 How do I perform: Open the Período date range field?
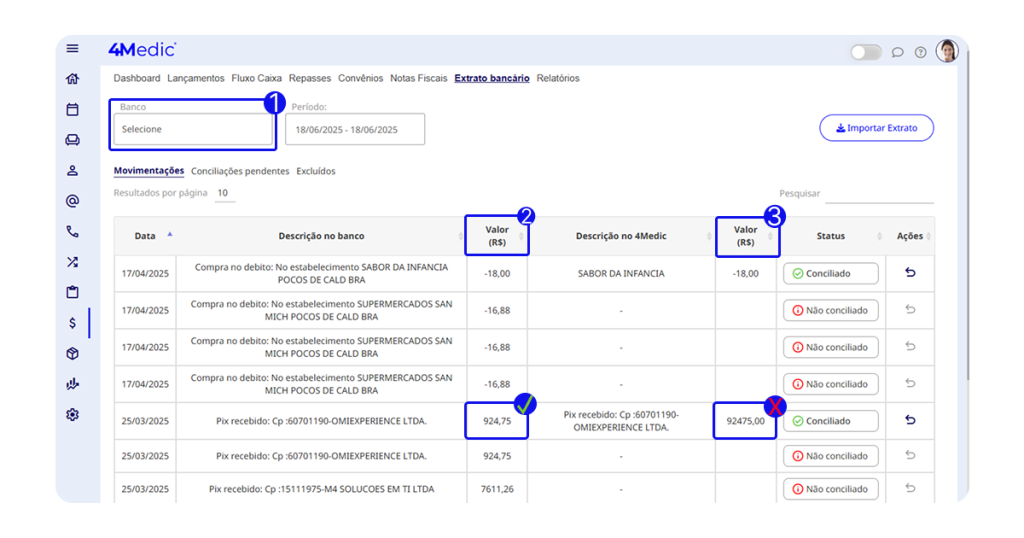pyautogui.click(x=355, y=129)
